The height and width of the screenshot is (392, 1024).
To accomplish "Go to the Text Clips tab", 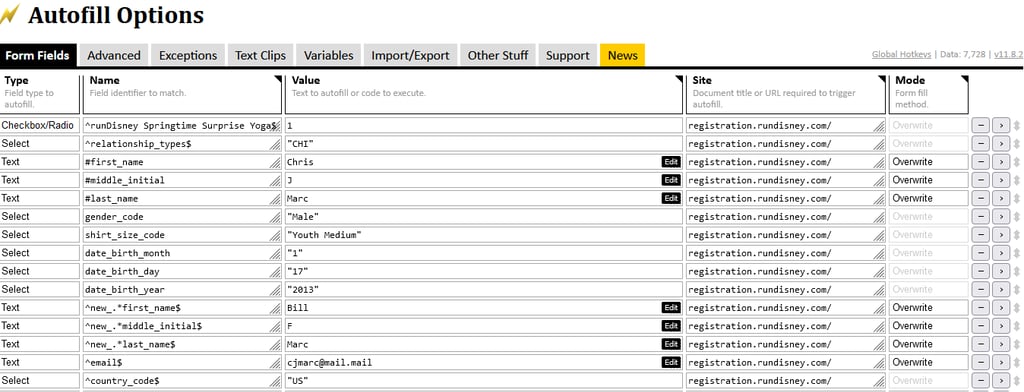I will pyautogui.click(x=261, y=56).
